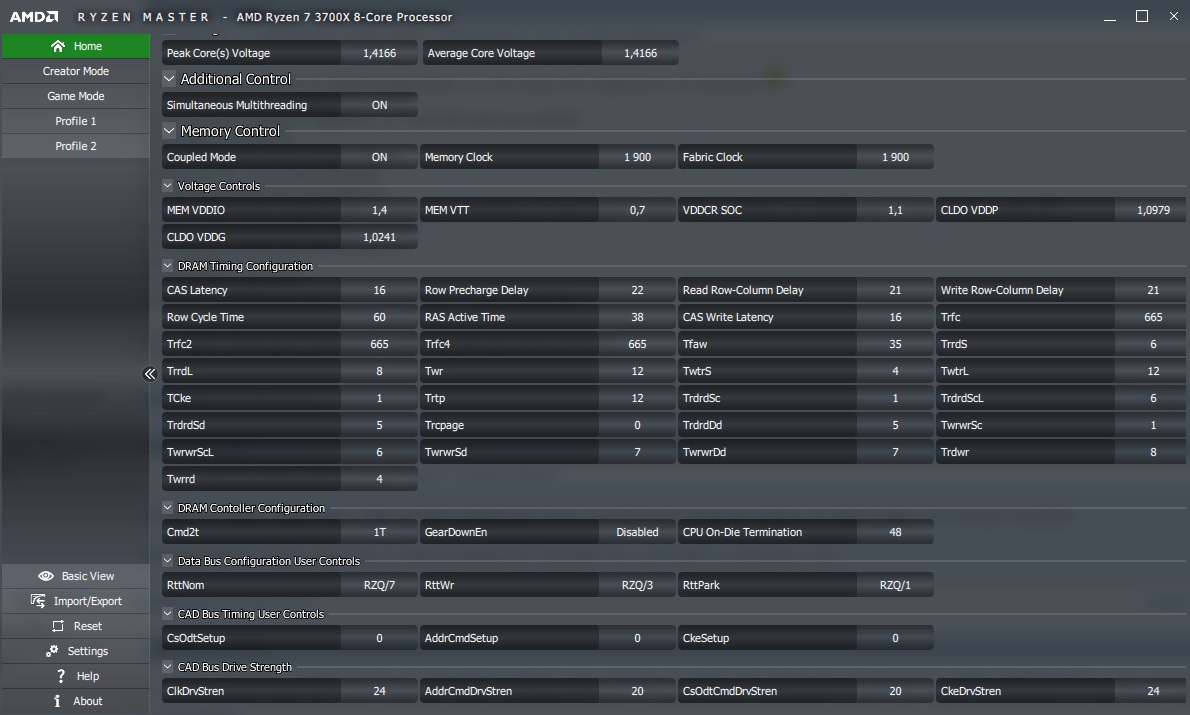Select Tfaw value 35

[896, 344]
